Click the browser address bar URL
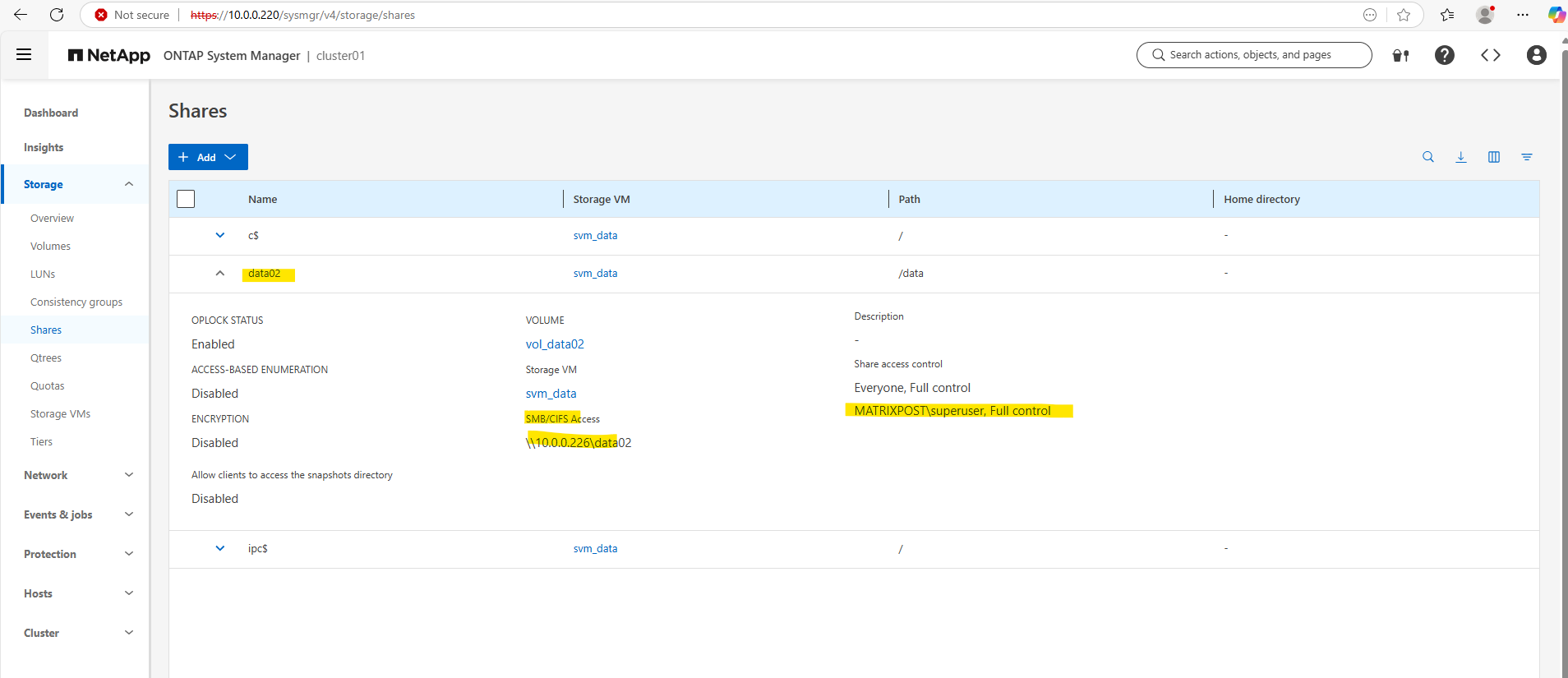 (302, 15)
